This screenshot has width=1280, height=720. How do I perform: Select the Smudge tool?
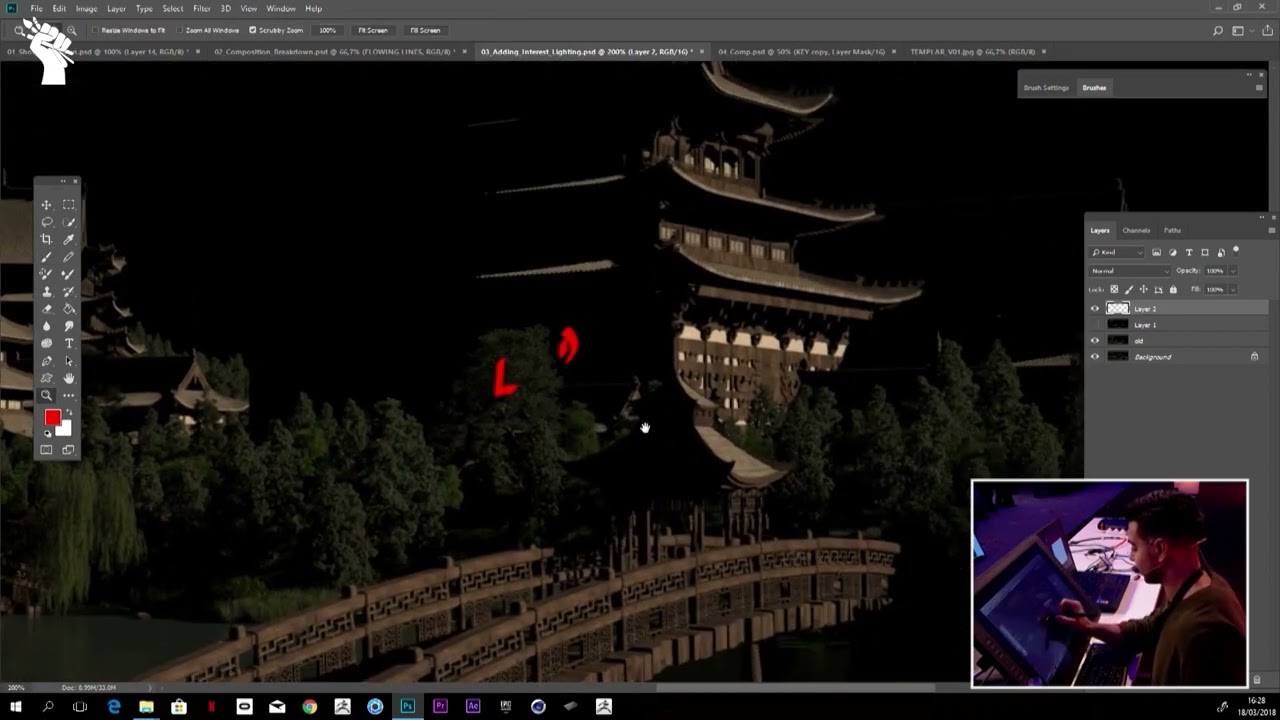tap(68, 326)
